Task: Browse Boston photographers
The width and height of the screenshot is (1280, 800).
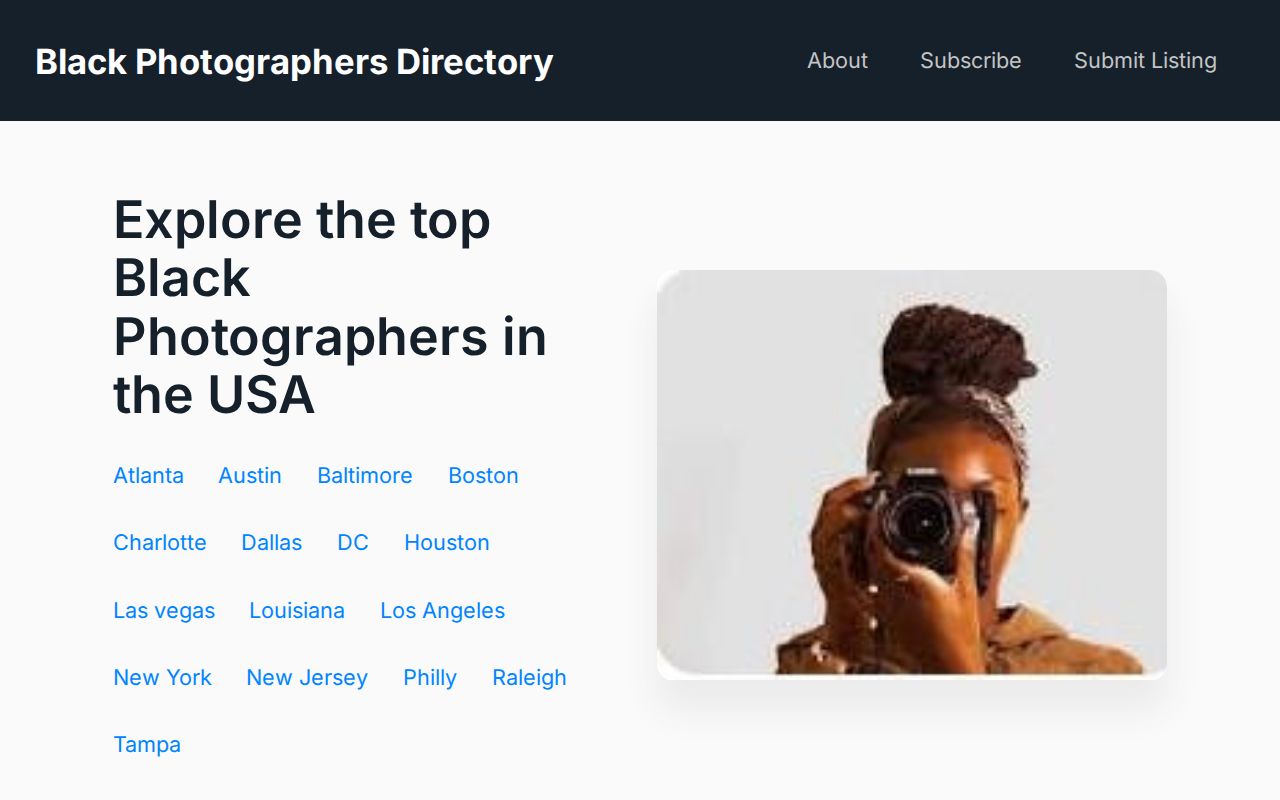Action: click(483, 475)
